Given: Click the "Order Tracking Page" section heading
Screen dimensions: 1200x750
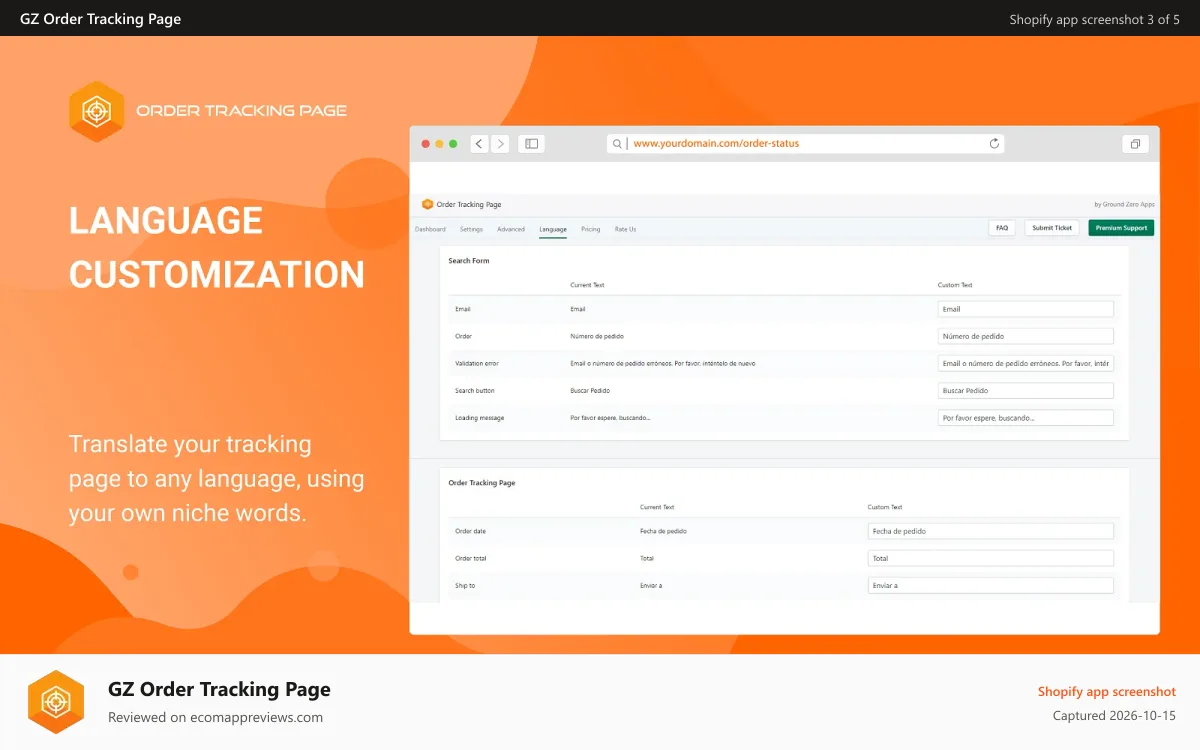Looking at the screenshot, I should tap(482, 483).
